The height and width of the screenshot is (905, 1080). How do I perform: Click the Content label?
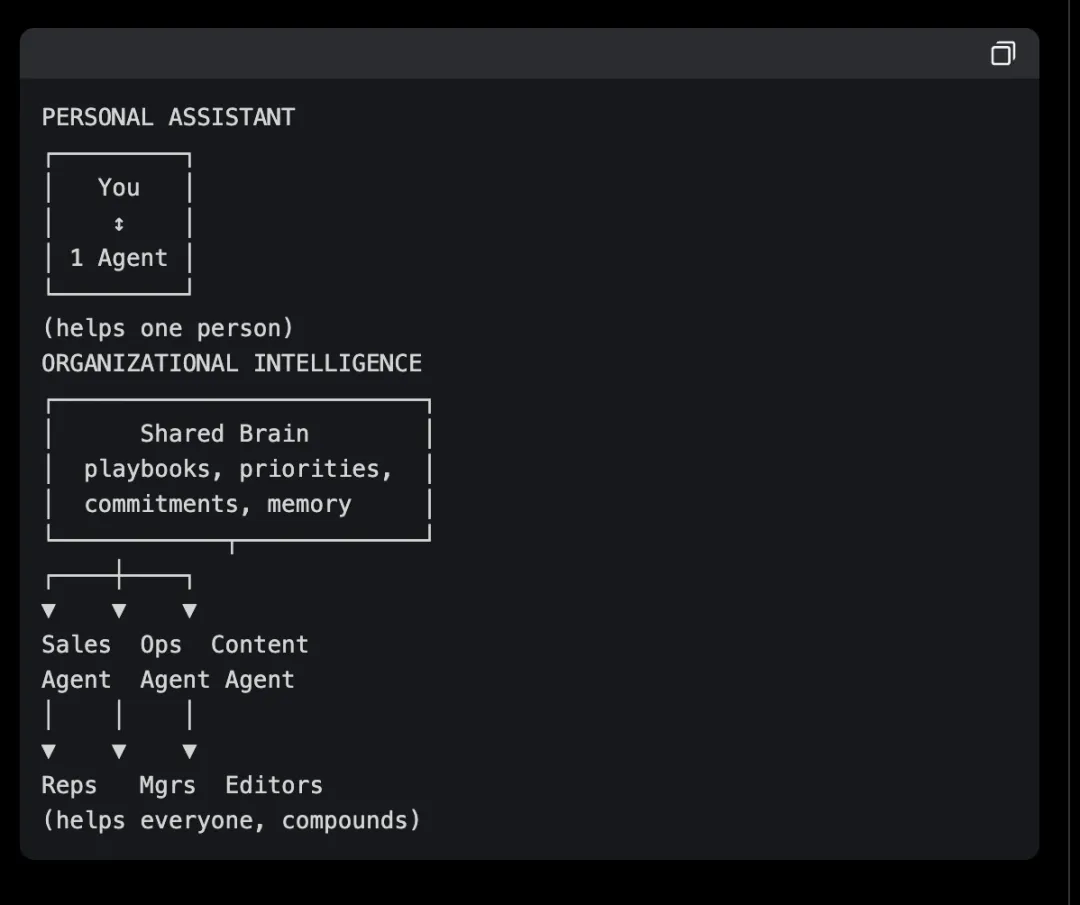coord(259,645)
